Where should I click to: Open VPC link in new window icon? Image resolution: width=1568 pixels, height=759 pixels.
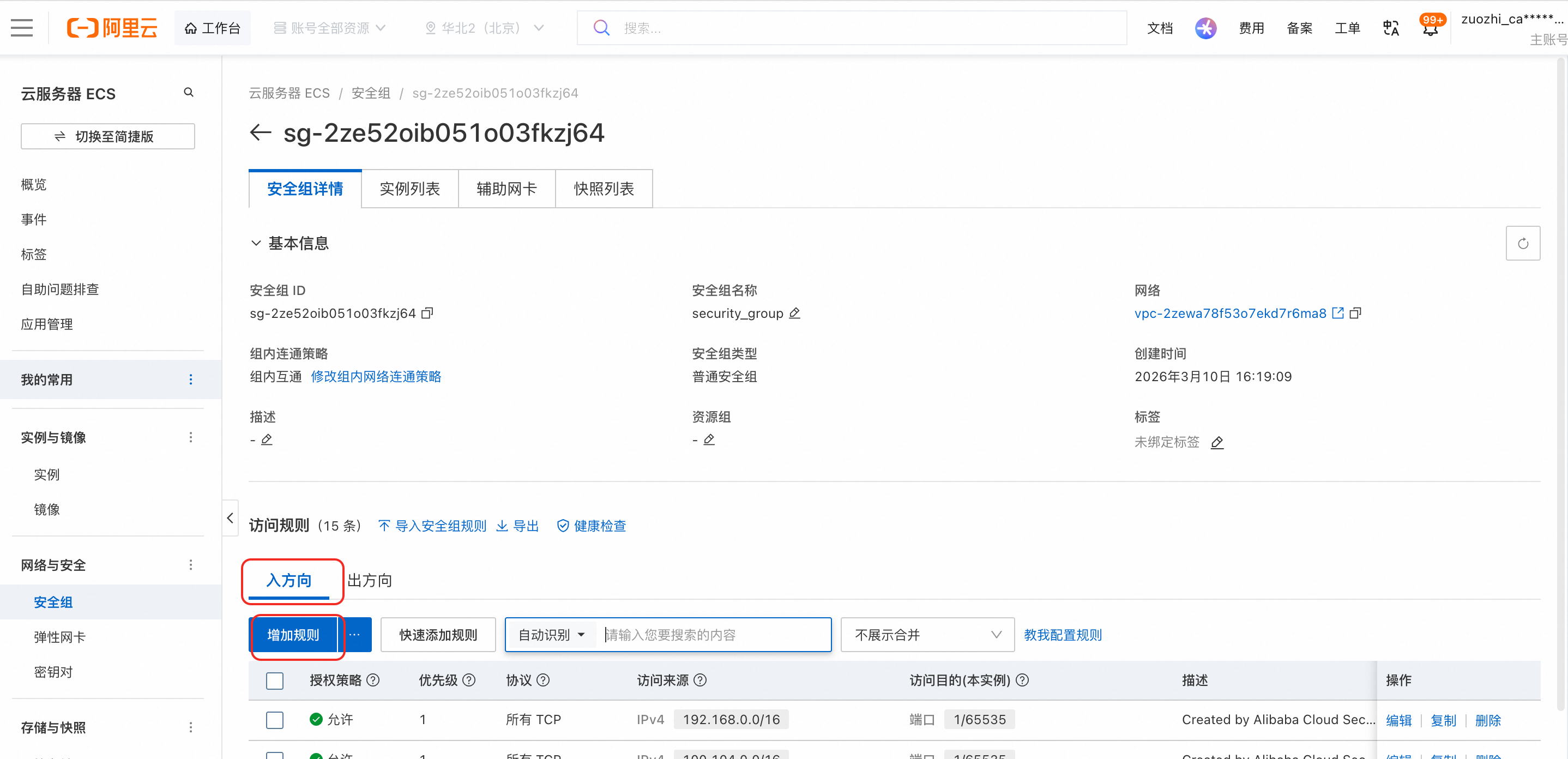coord(1338,314)
